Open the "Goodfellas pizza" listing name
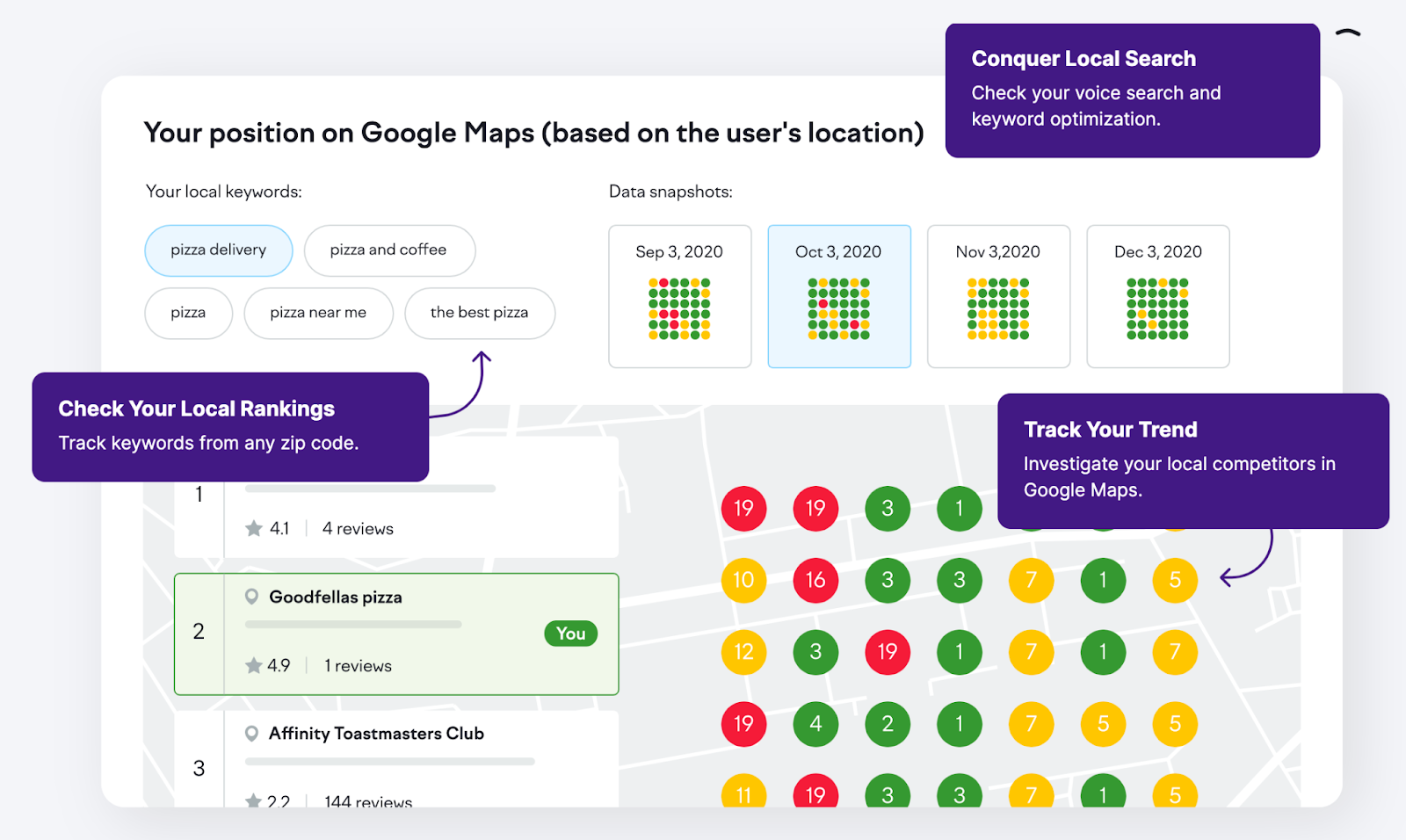 [336, 597]
